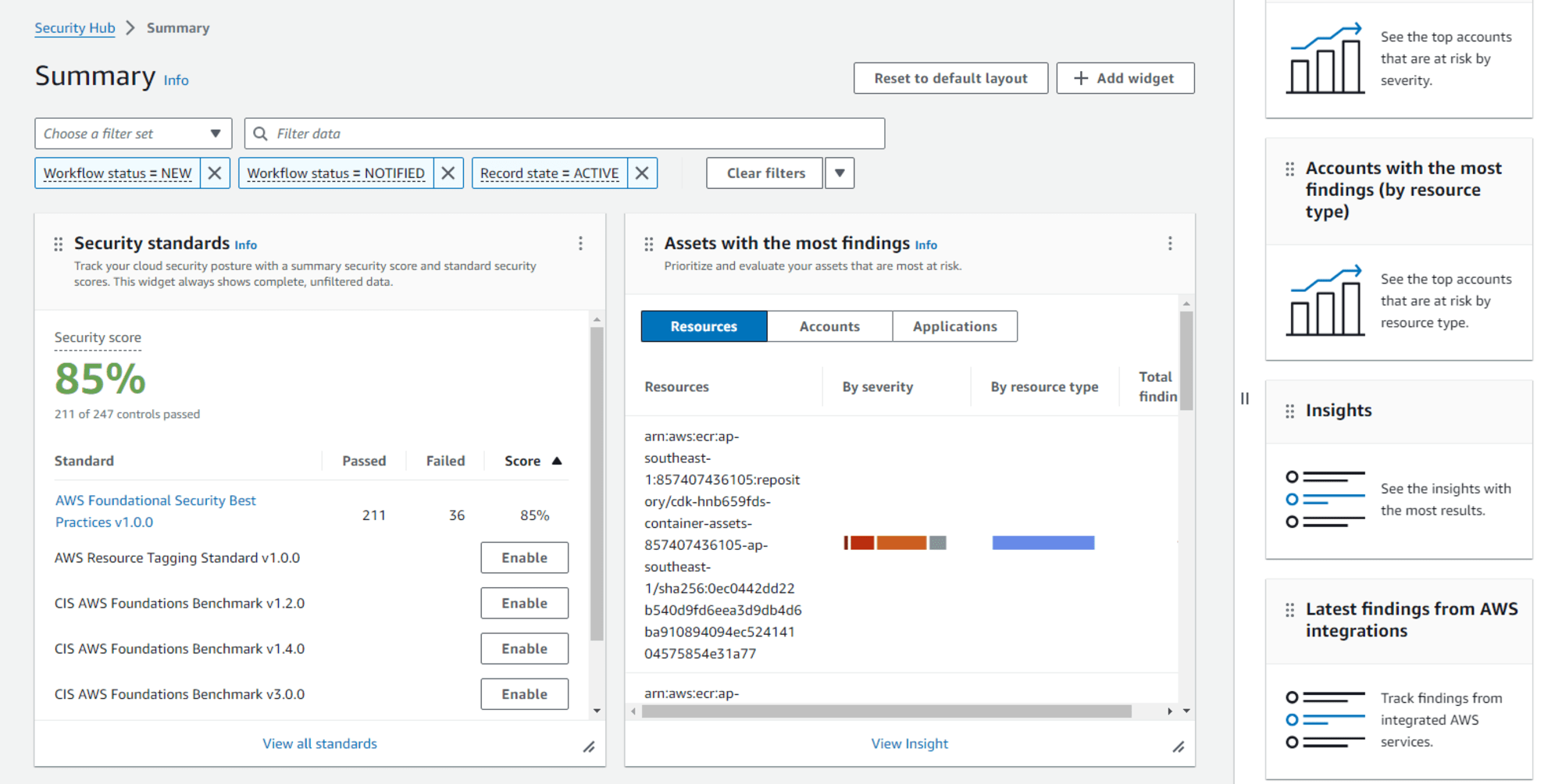Click the 85% security score value
1562x784 pixels.
[100, 380]
